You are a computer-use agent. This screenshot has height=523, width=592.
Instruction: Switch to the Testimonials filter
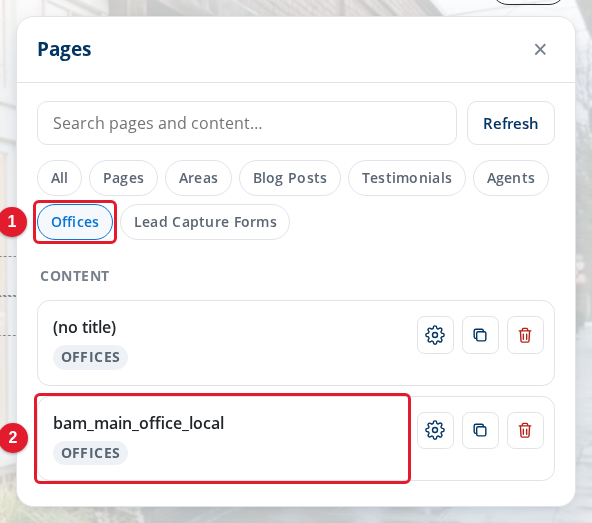click(407, 178)
